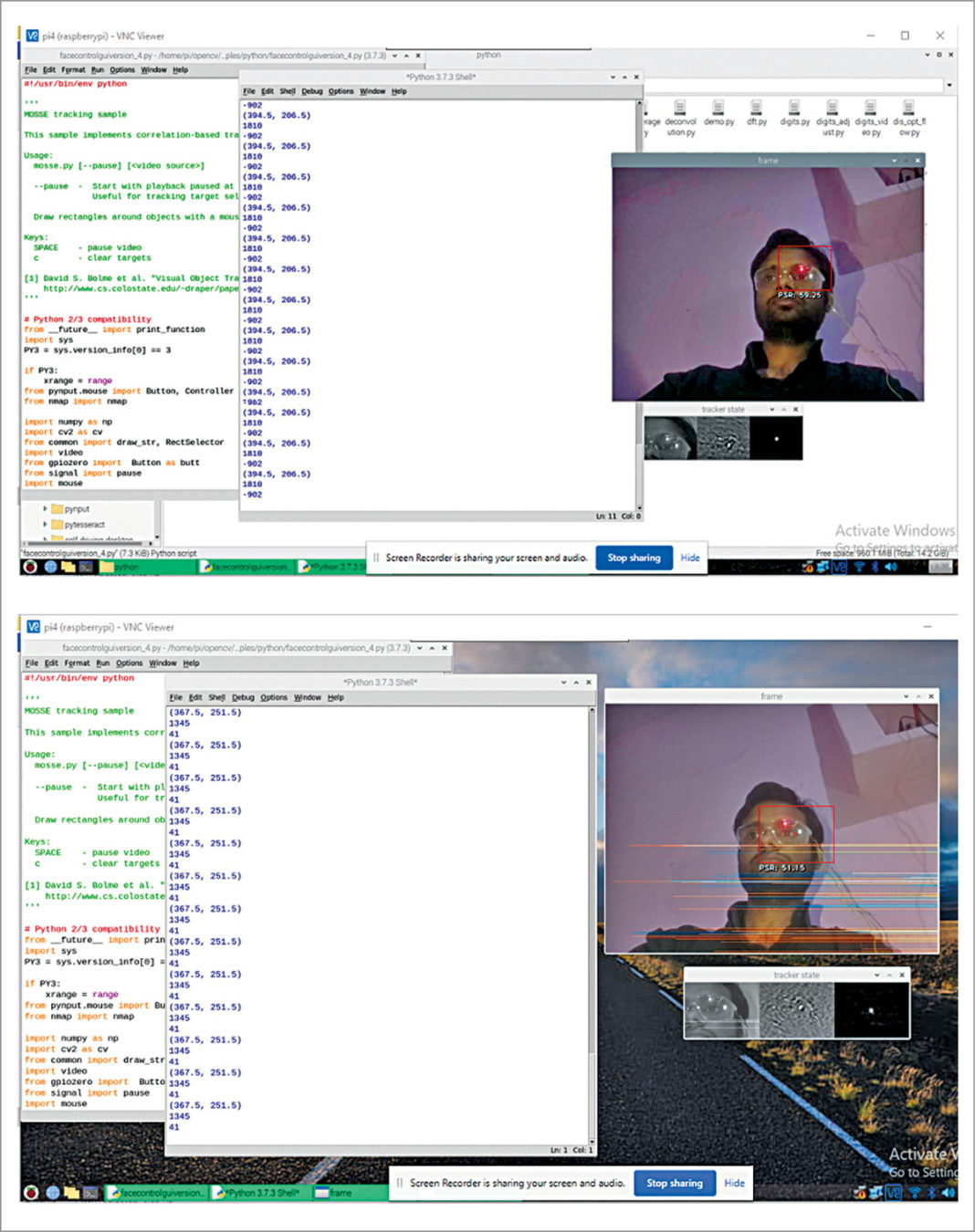Click the Wi-Fi icon in system tray

859,567
